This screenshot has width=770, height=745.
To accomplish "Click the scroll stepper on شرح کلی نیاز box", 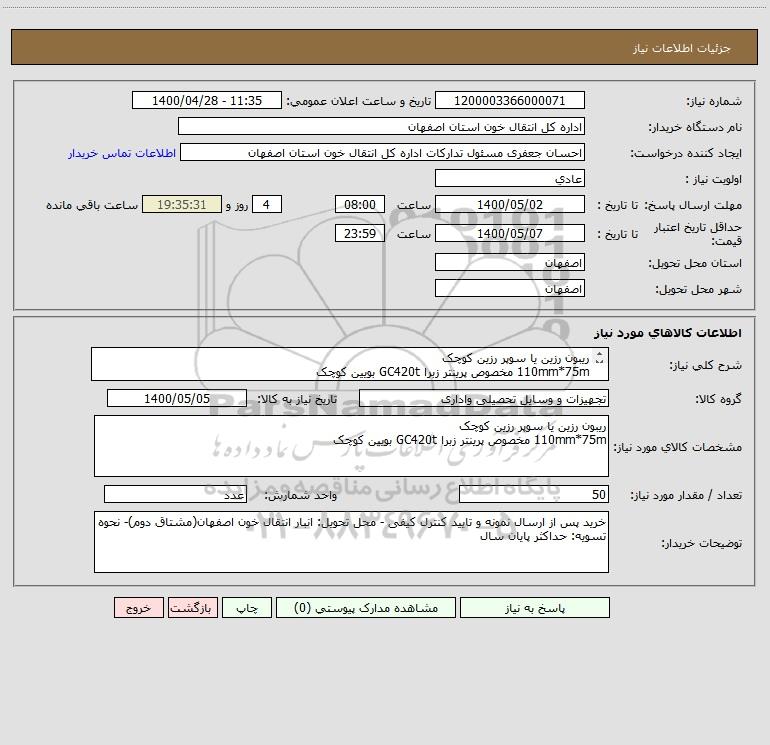I will (599, 358).
